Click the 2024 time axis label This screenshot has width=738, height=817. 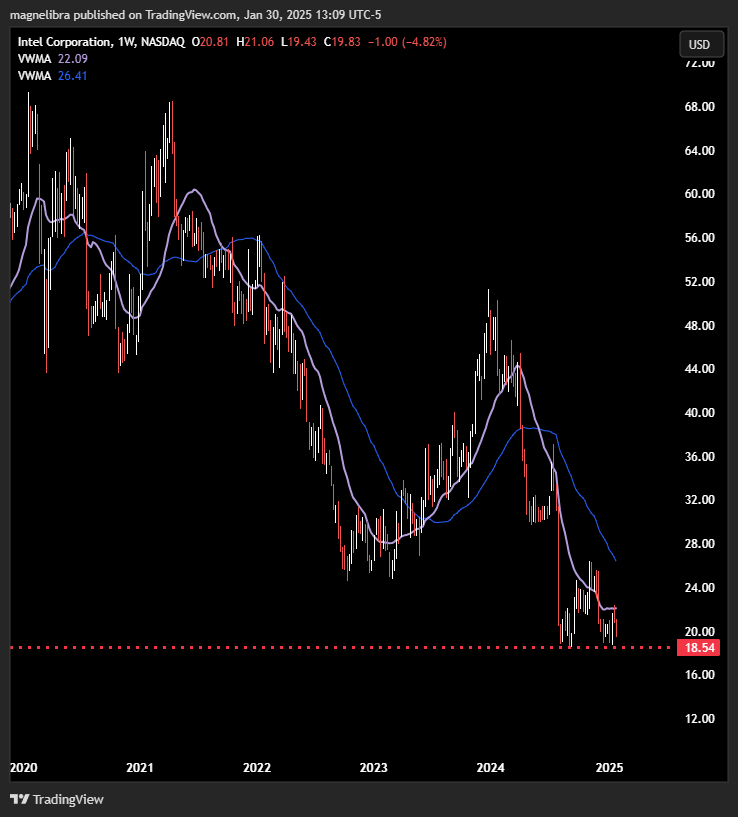click(x=490, y=768)
